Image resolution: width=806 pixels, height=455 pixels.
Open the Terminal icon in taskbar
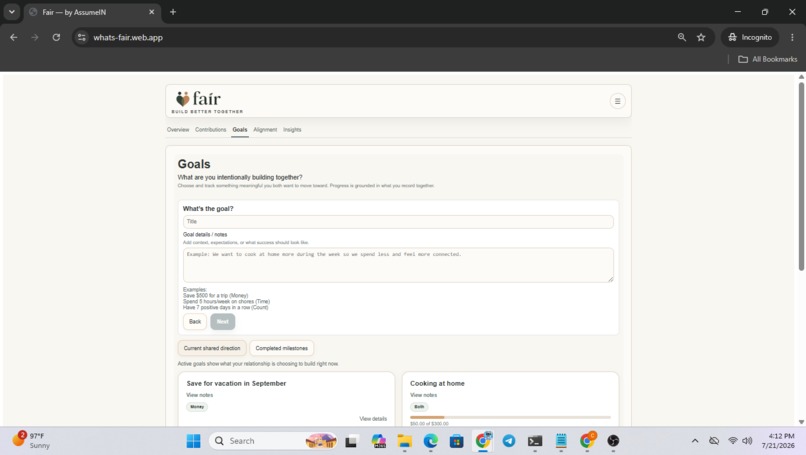coord(535,441)
